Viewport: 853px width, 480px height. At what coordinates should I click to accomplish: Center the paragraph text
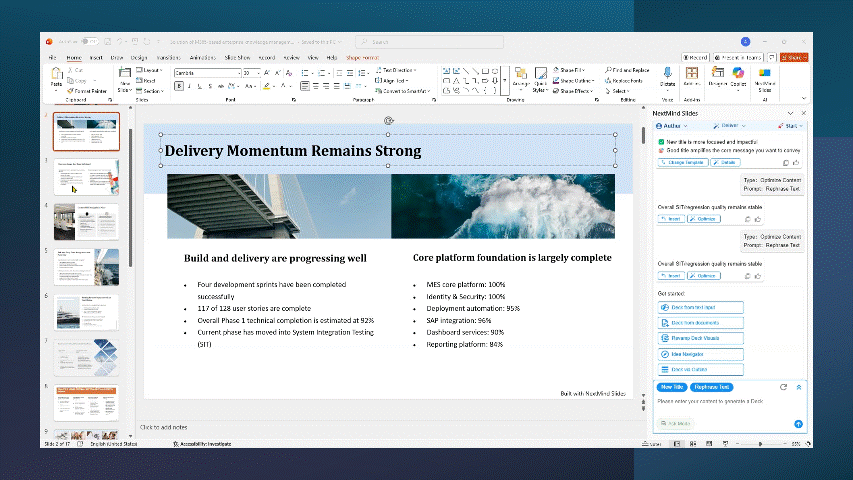pos(316,86)
